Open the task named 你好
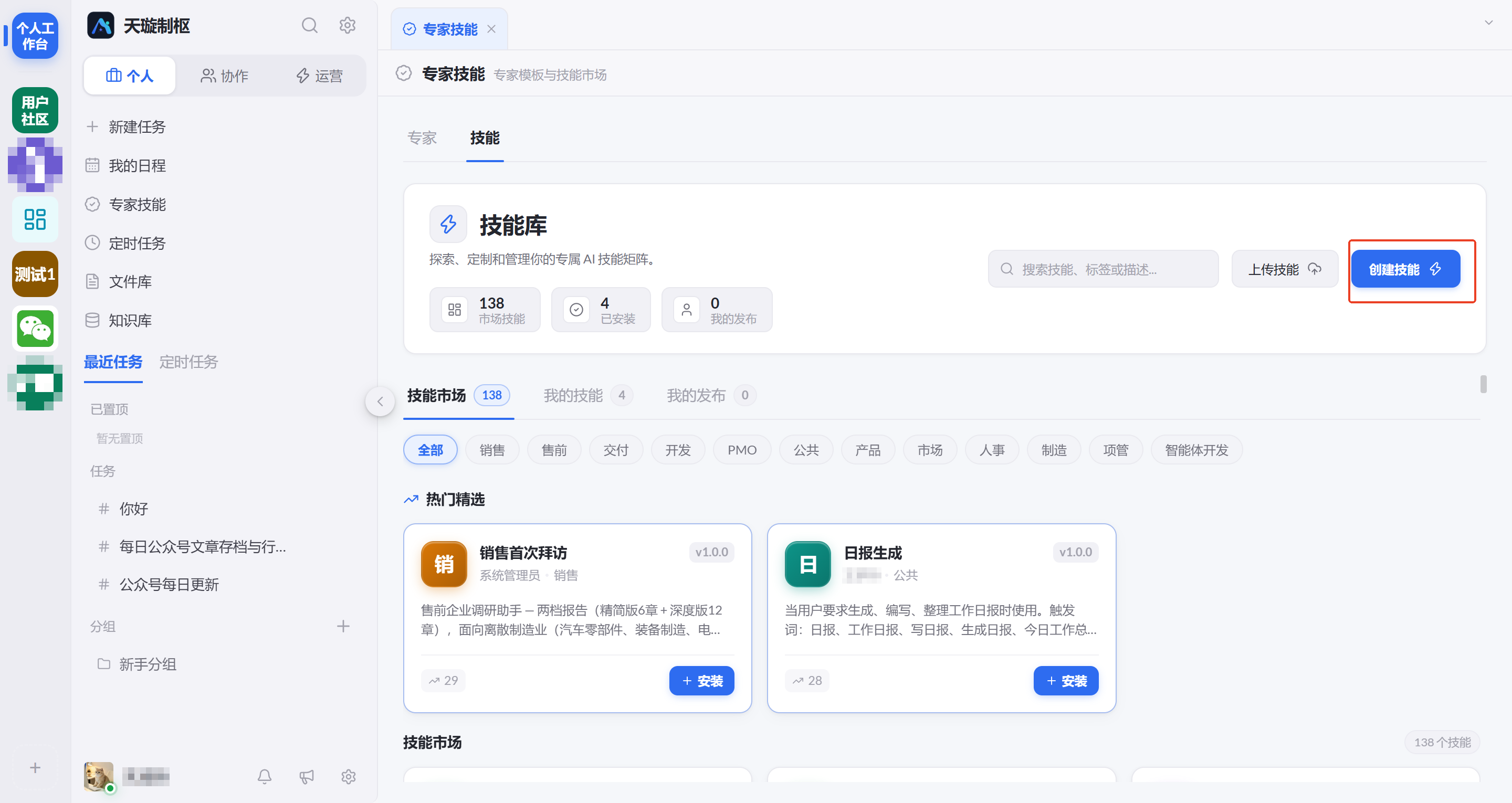The image size is (1512, 803). tap(224, 509)
